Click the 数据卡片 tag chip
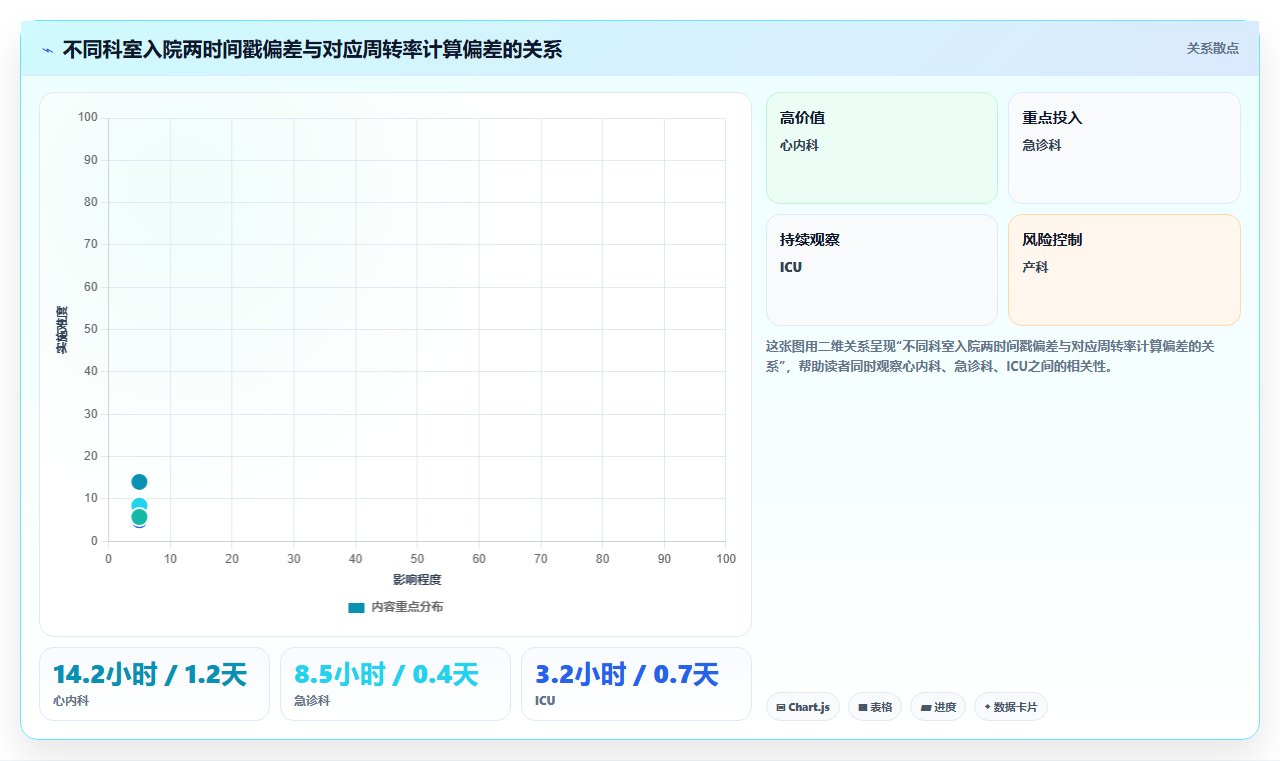 point(1011,707)
